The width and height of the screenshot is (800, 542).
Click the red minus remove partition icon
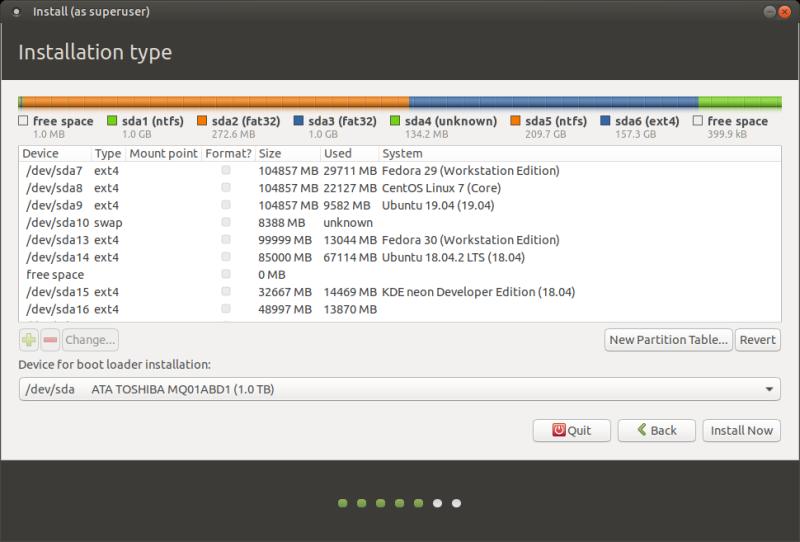coord(51,340)
